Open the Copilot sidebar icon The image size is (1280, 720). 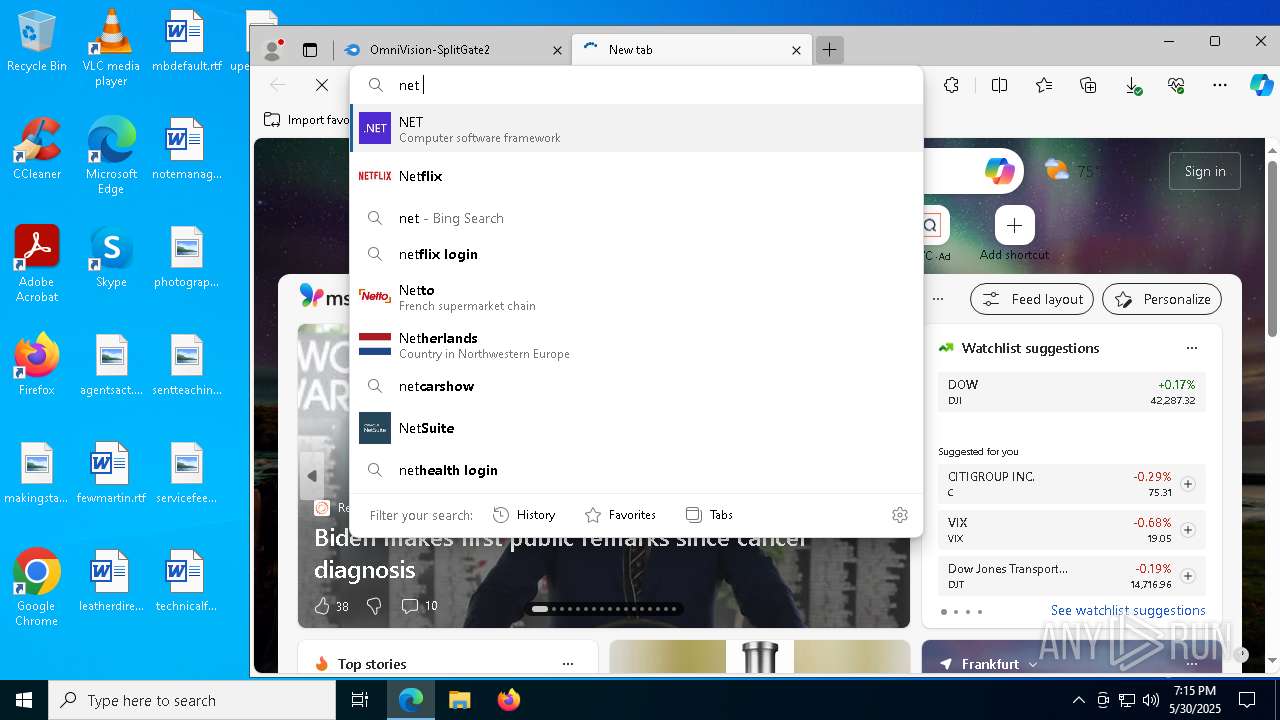pos(1262,85)
